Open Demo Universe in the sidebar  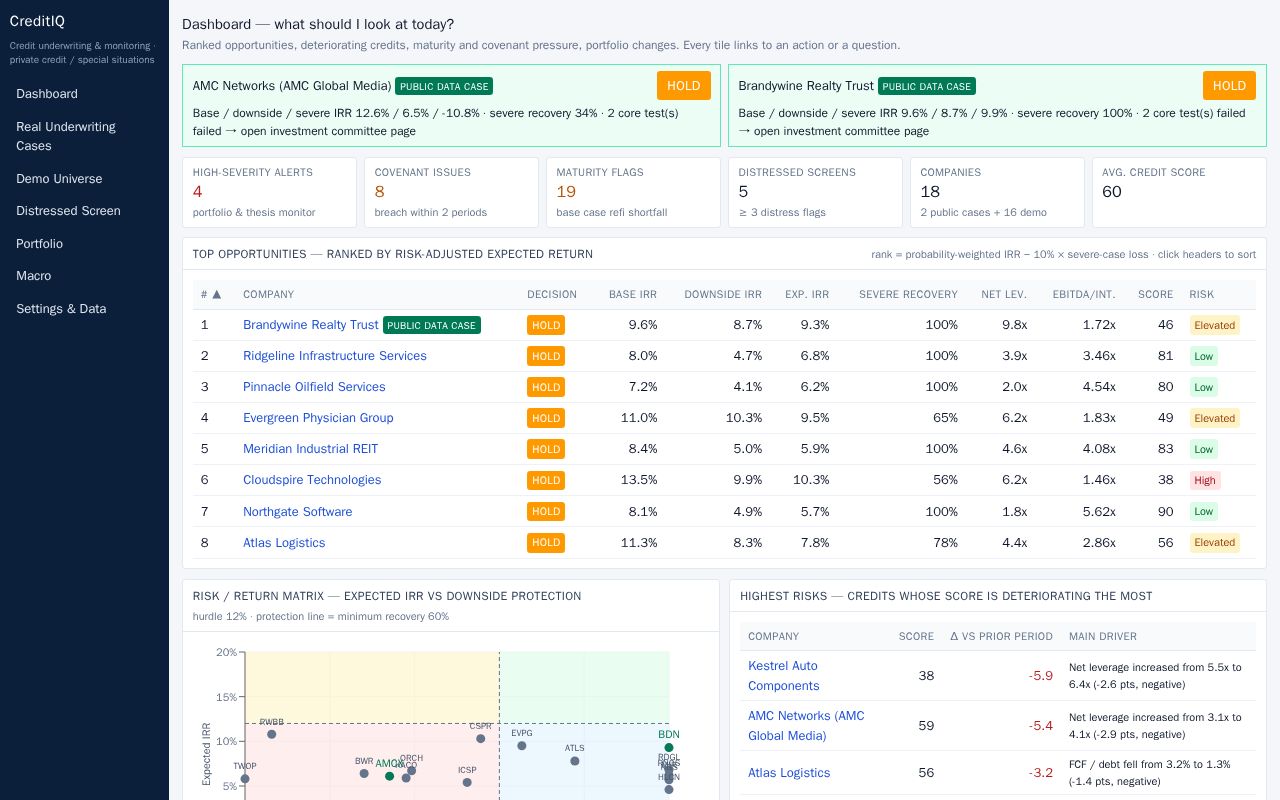(84, 179)
